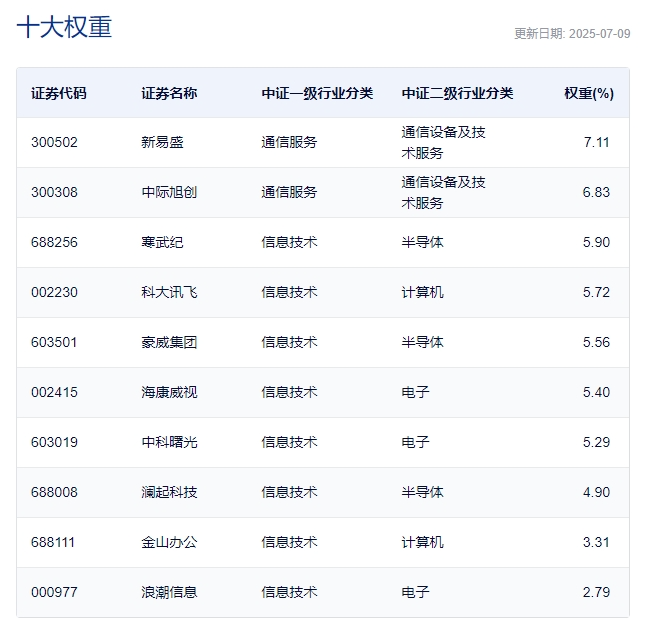Click security name 中际旭创
The width and height of the screenshot is (650, 627).
coord(169,192)
